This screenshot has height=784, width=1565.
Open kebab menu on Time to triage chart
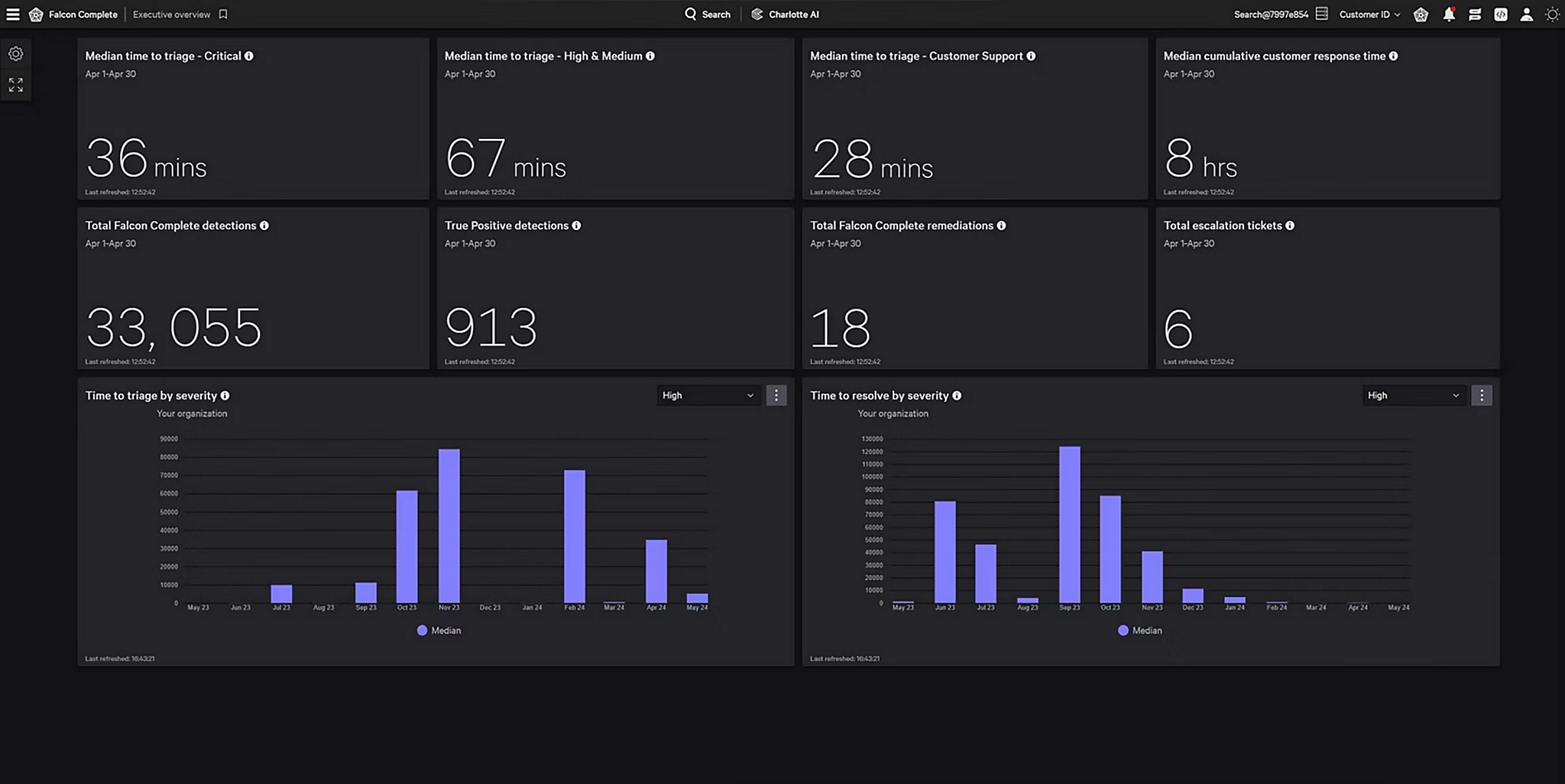tap(776, 395)
